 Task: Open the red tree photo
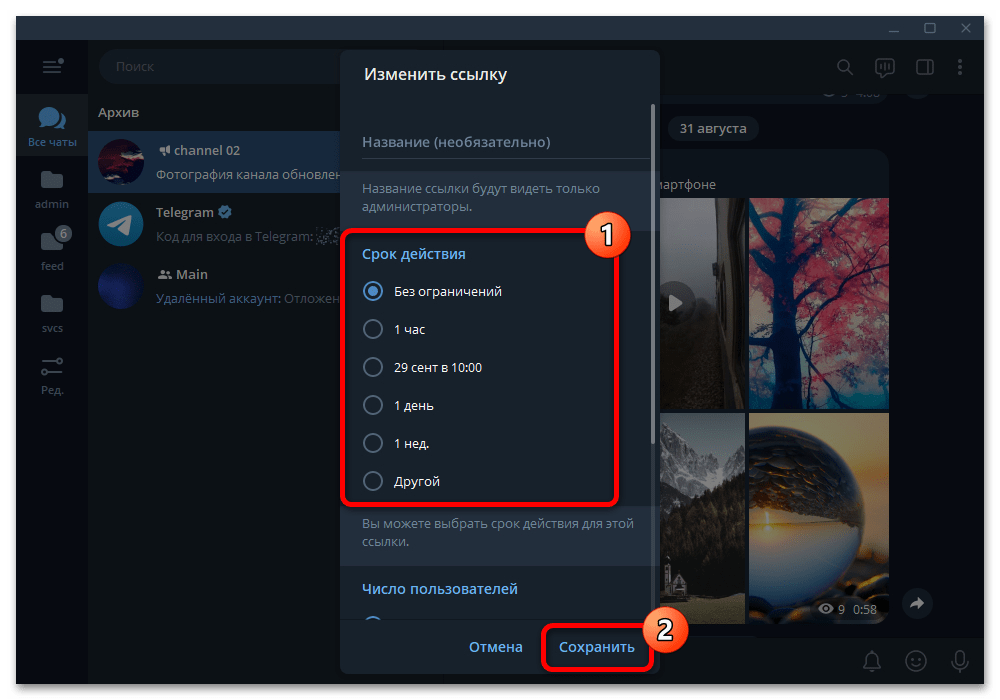click(818, 303)
